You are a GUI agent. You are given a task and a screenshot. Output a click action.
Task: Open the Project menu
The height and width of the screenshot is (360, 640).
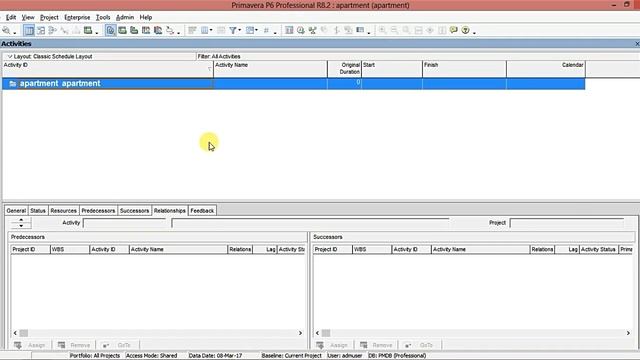(49, 17)
